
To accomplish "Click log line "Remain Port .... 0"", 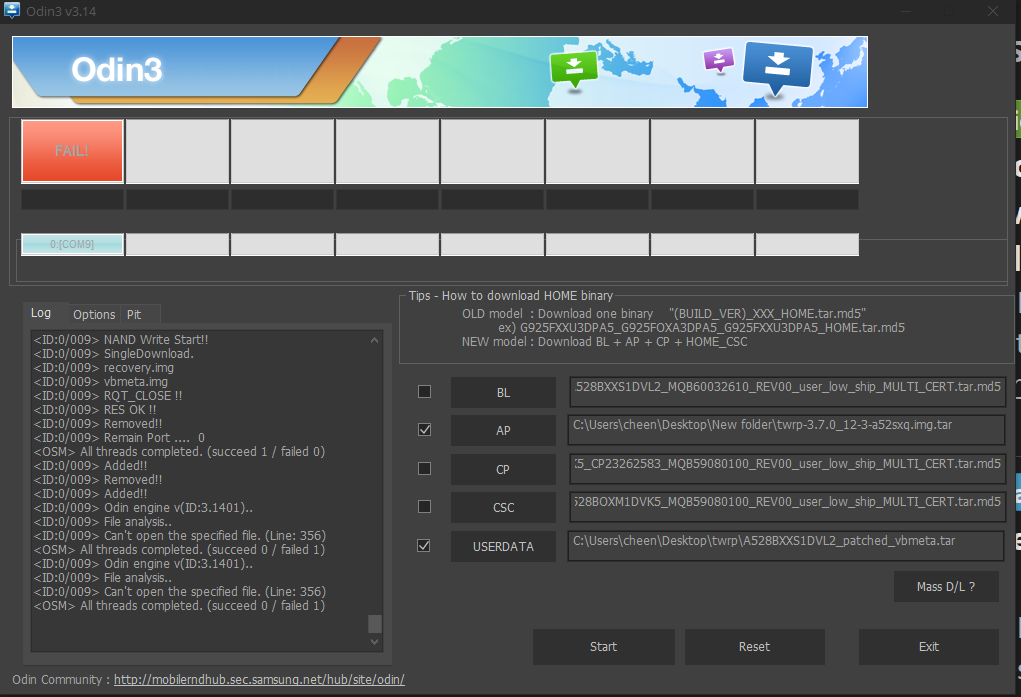I will point(119,438).
